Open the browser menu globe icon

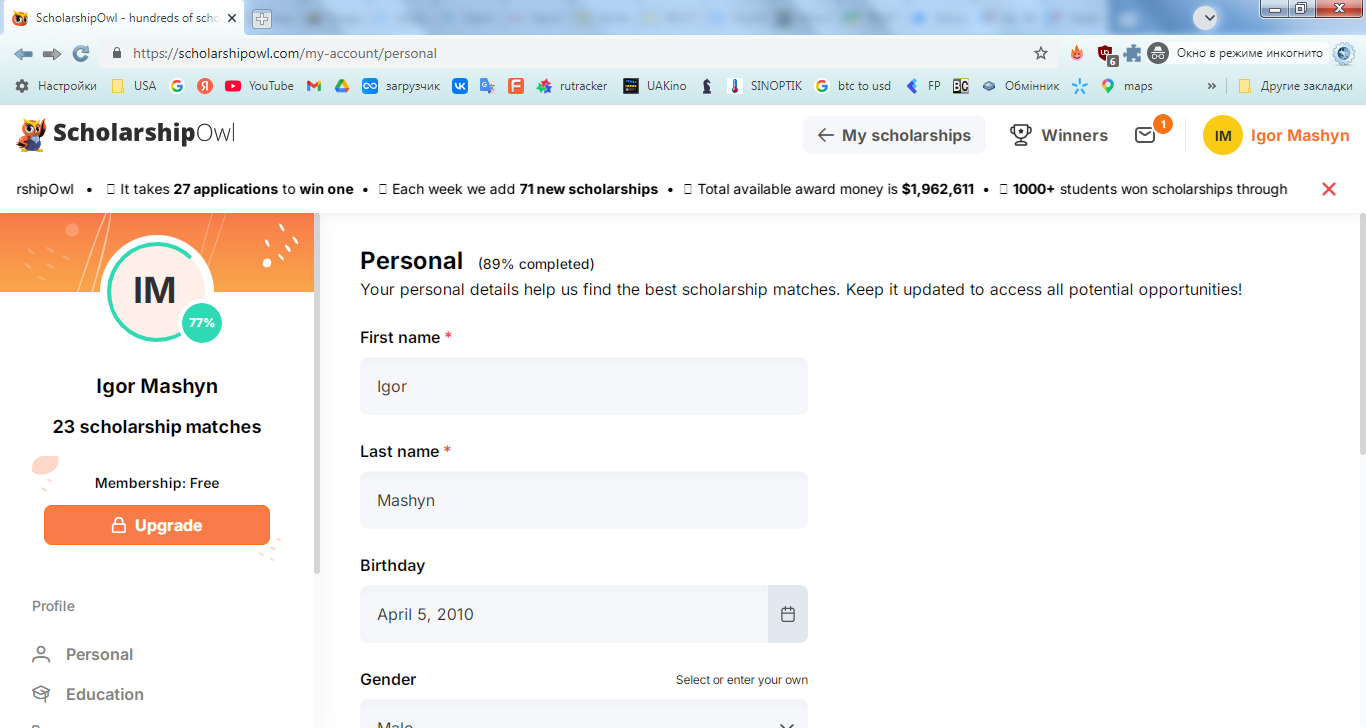pos(1344,53)
